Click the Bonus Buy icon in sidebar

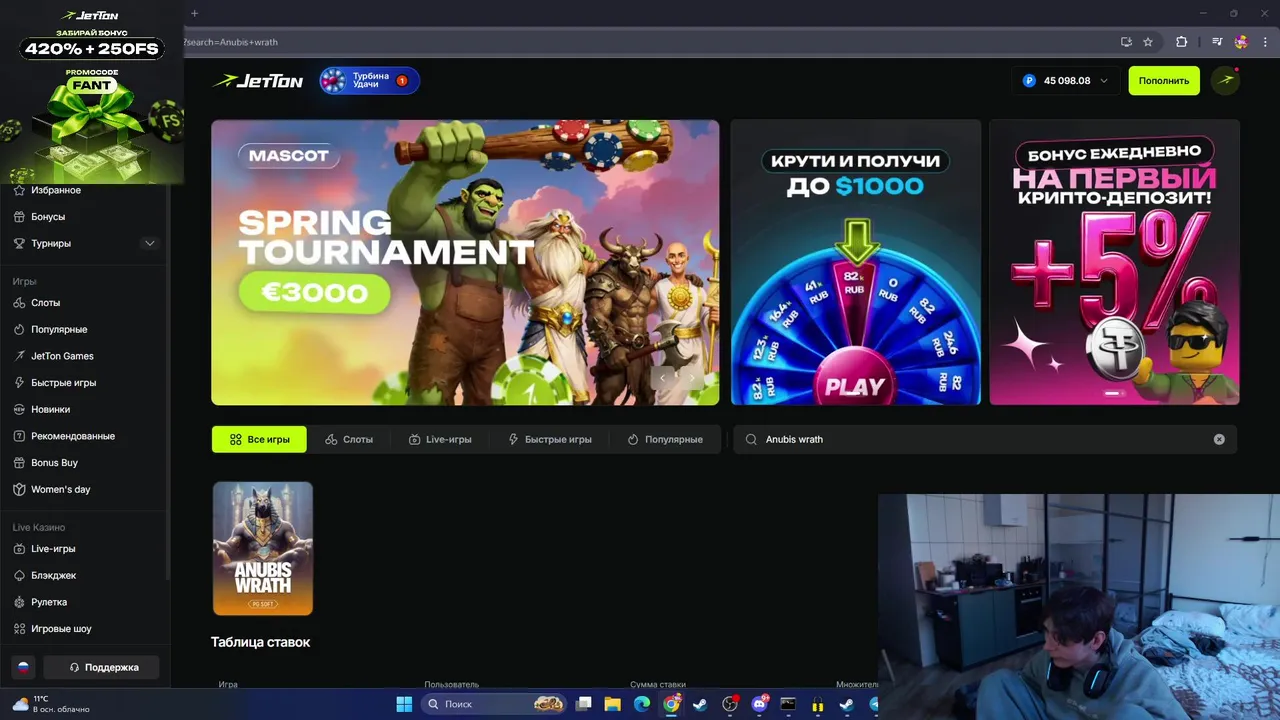[x=19, y=463]
